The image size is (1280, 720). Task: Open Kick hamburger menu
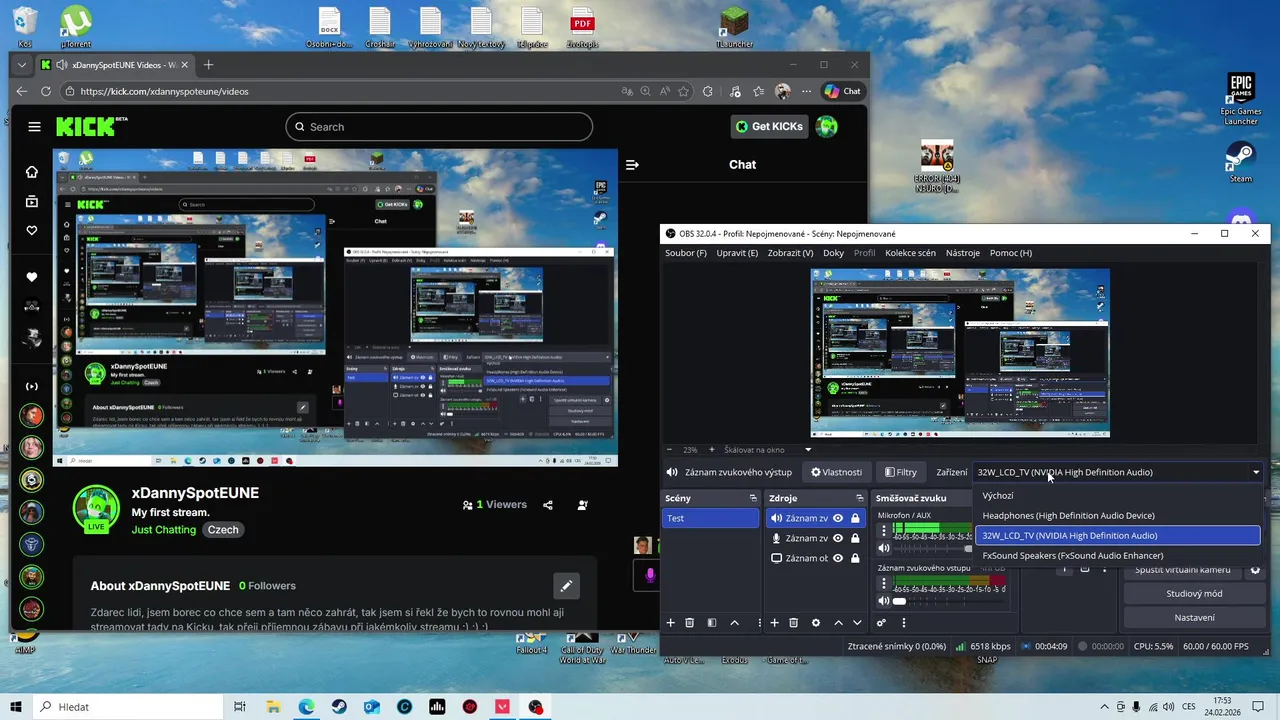pyautogui.click(x=35, y=127)
